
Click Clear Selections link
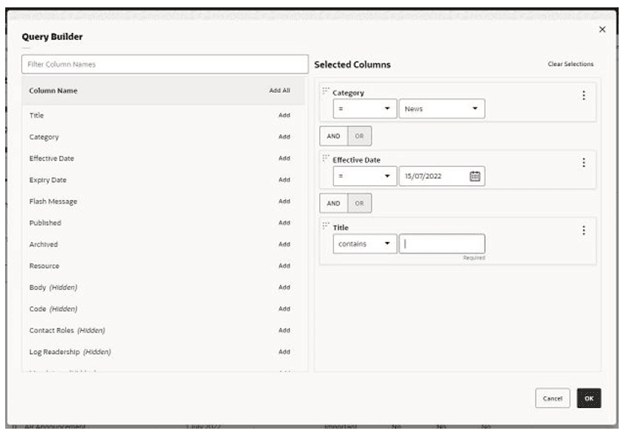[x=570, y=64]
